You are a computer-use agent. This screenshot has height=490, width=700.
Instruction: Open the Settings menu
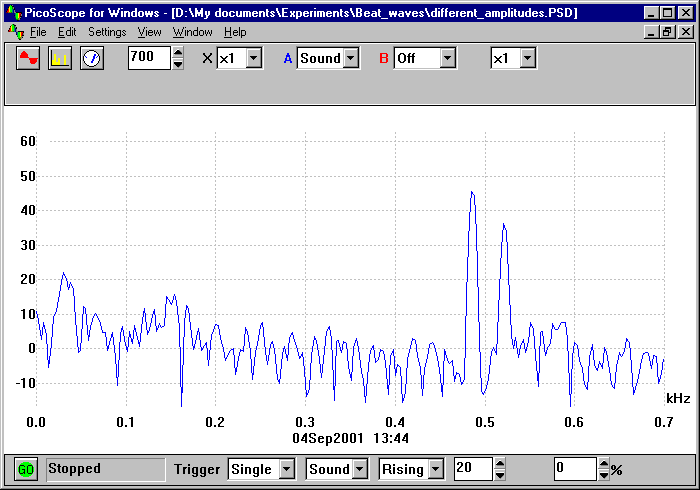[107, 32]
